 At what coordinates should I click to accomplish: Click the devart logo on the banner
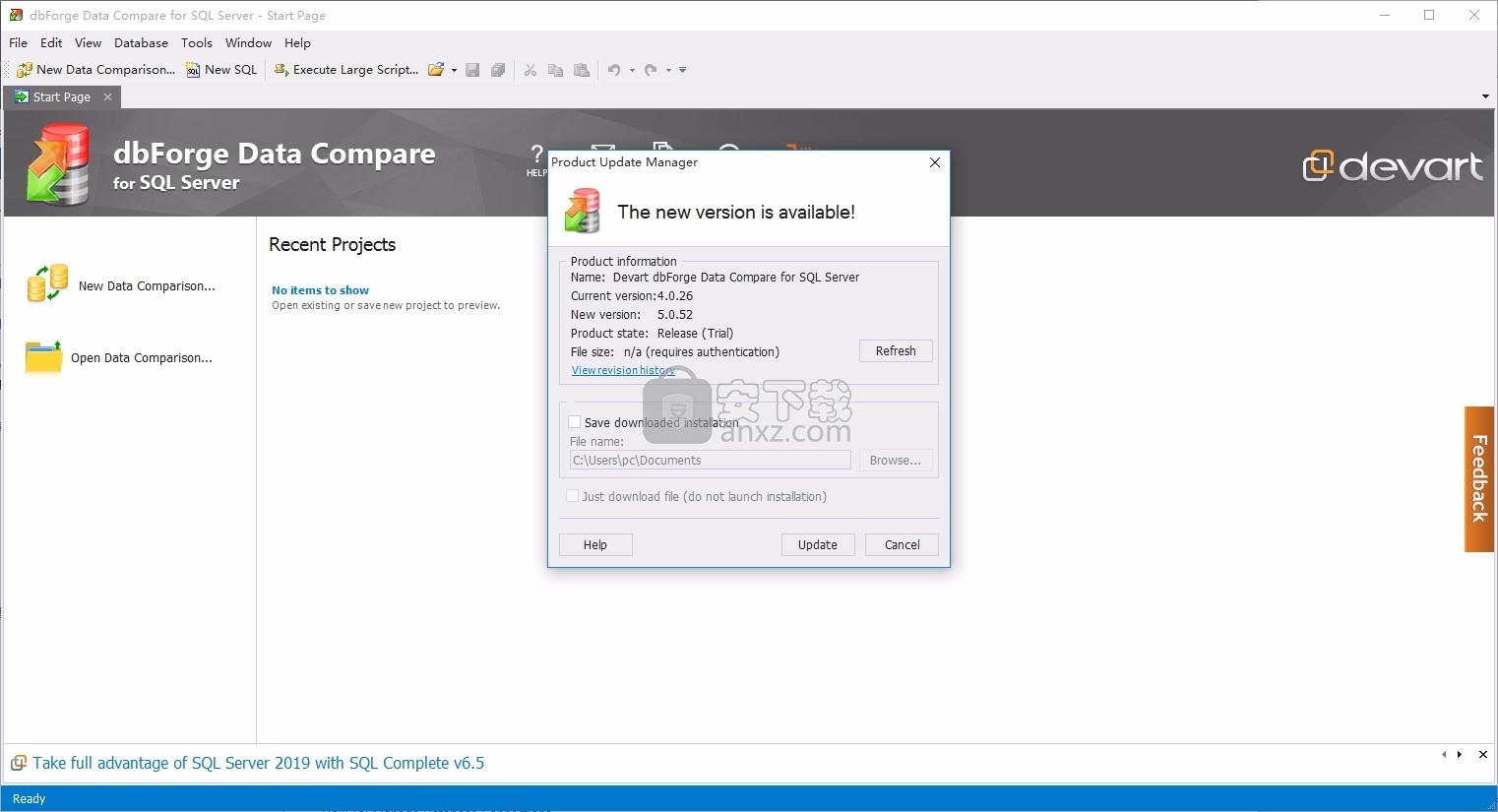[x=1393, y=166]
